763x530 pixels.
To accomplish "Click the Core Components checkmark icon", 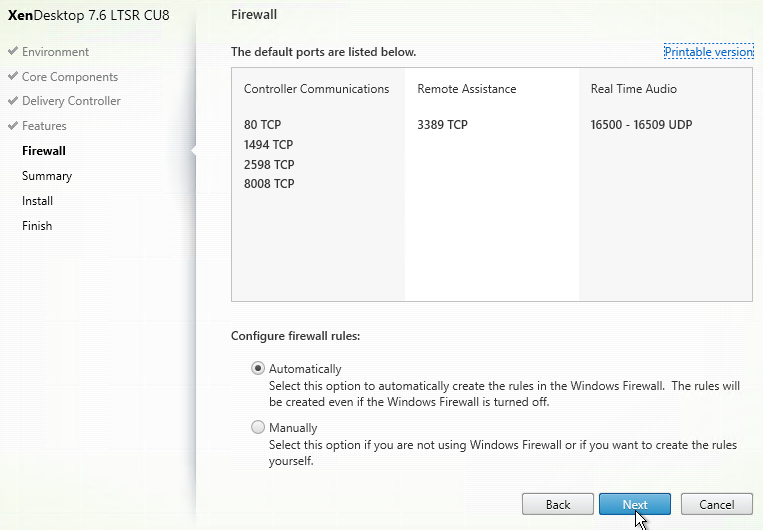I will point(13,76).
